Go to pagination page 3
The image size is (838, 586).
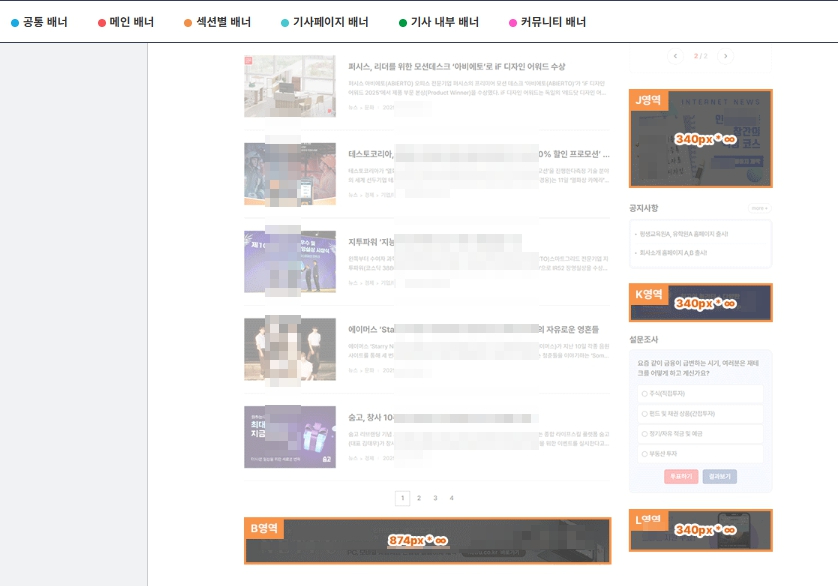[435, 498]
